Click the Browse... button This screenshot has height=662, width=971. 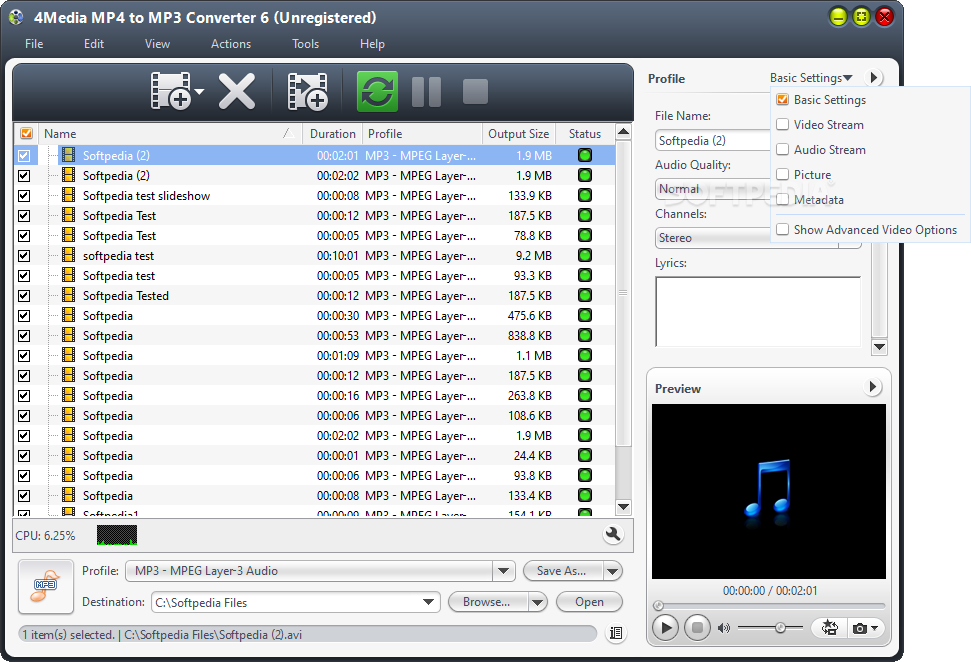click(488, 602)
